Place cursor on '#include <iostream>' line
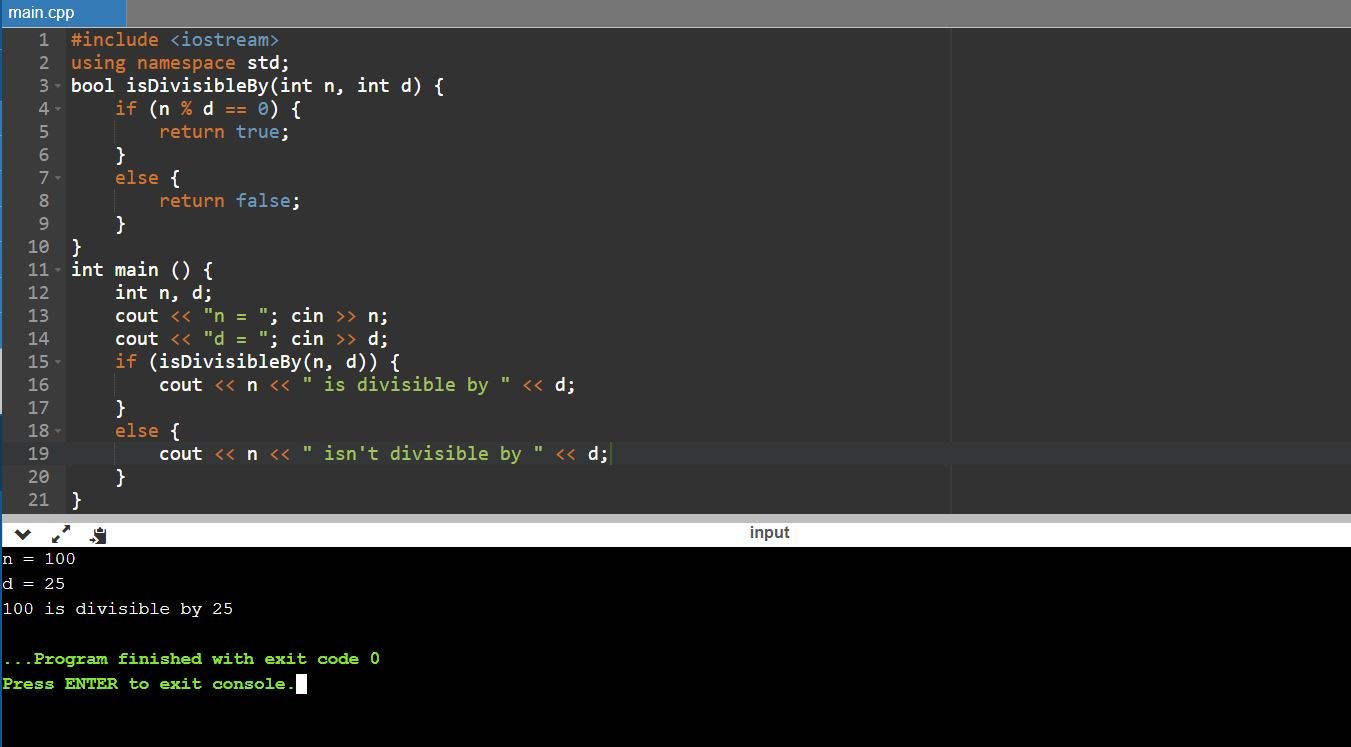 (x=174, y=40)
